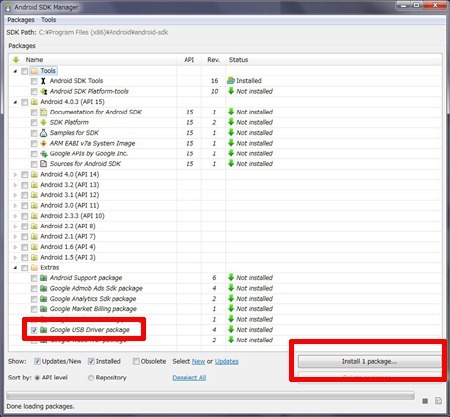Click the Google Admob Ads Sdk package icon
This screenshot has width=450, height=417.
43,288
